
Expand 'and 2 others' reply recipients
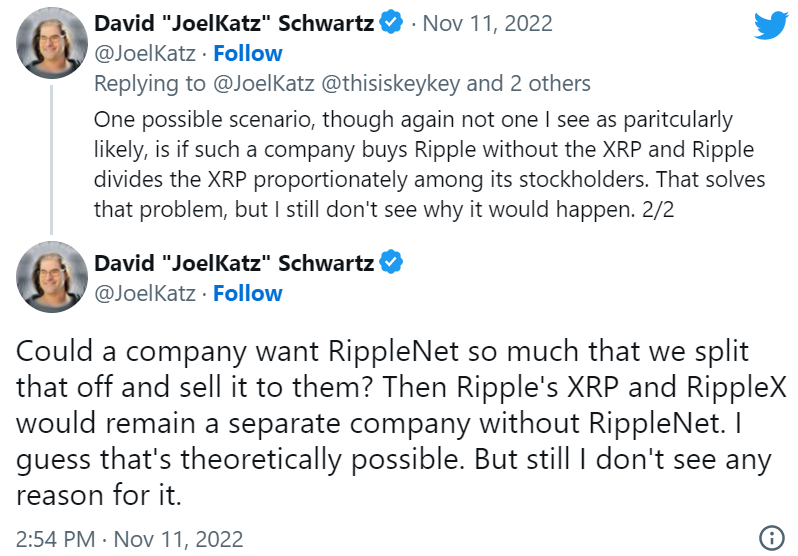coord(528,84)
